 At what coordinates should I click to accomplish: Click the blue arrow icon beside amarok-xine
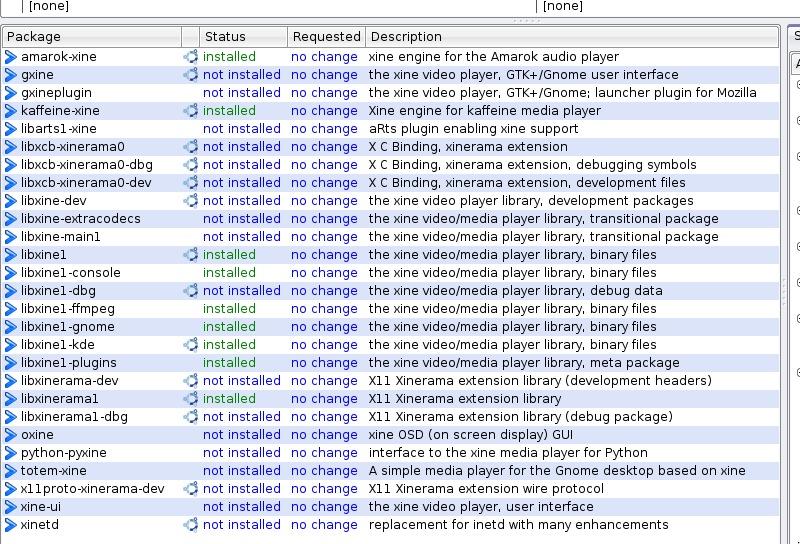[11, 57]
